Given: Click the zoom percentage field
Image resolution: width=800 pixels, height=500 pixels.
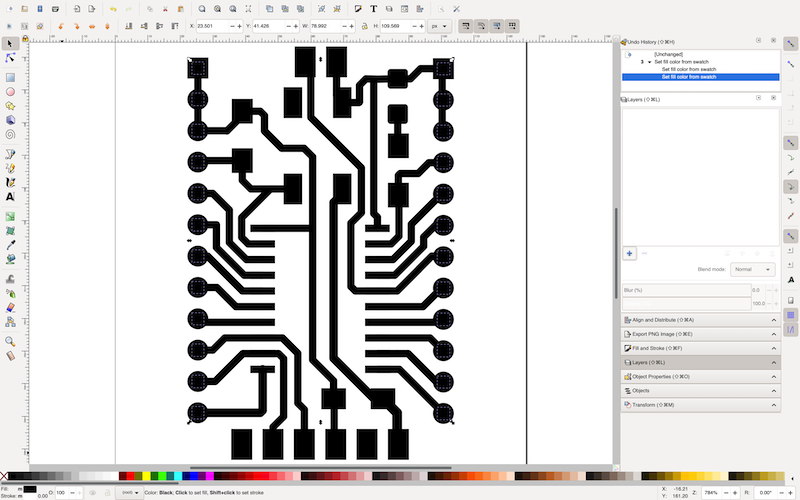Looking at the screenshot, I should pyautogui.click(x=711, y=493).
